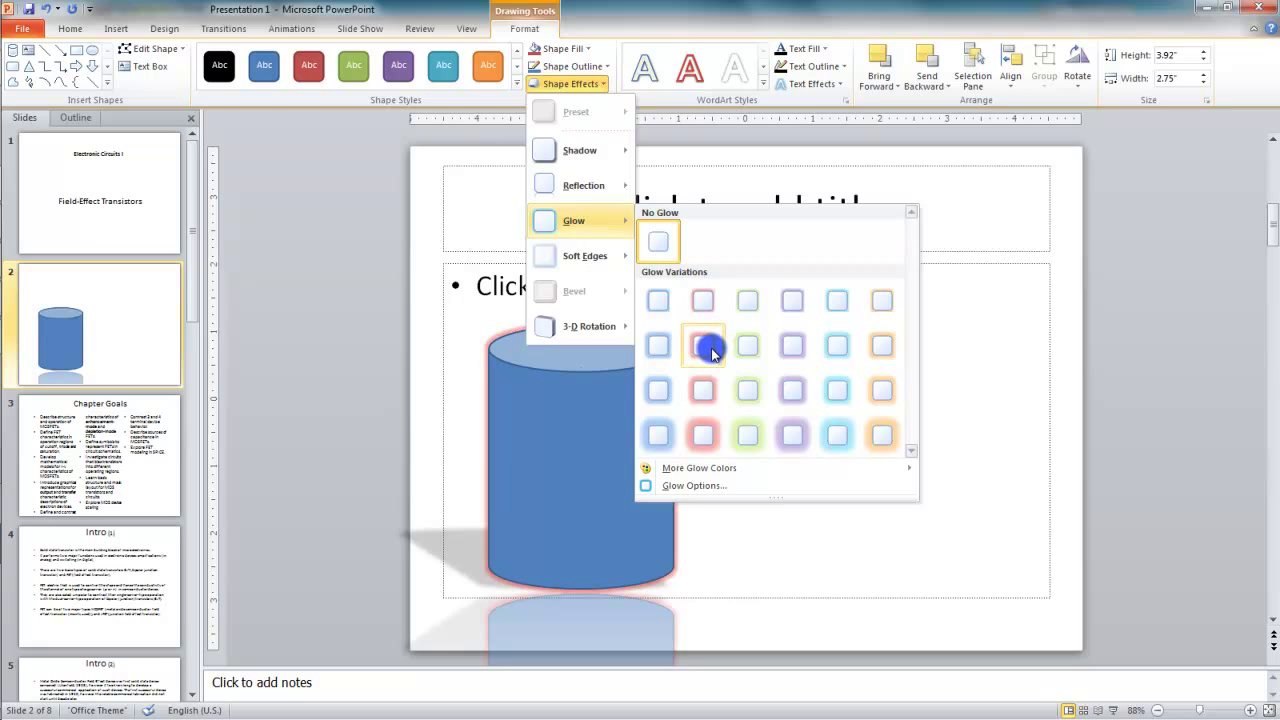
Task: Select slide 3 Chapter Goals thumbnail
Action: pyautogui.click(x=99, y=456)
